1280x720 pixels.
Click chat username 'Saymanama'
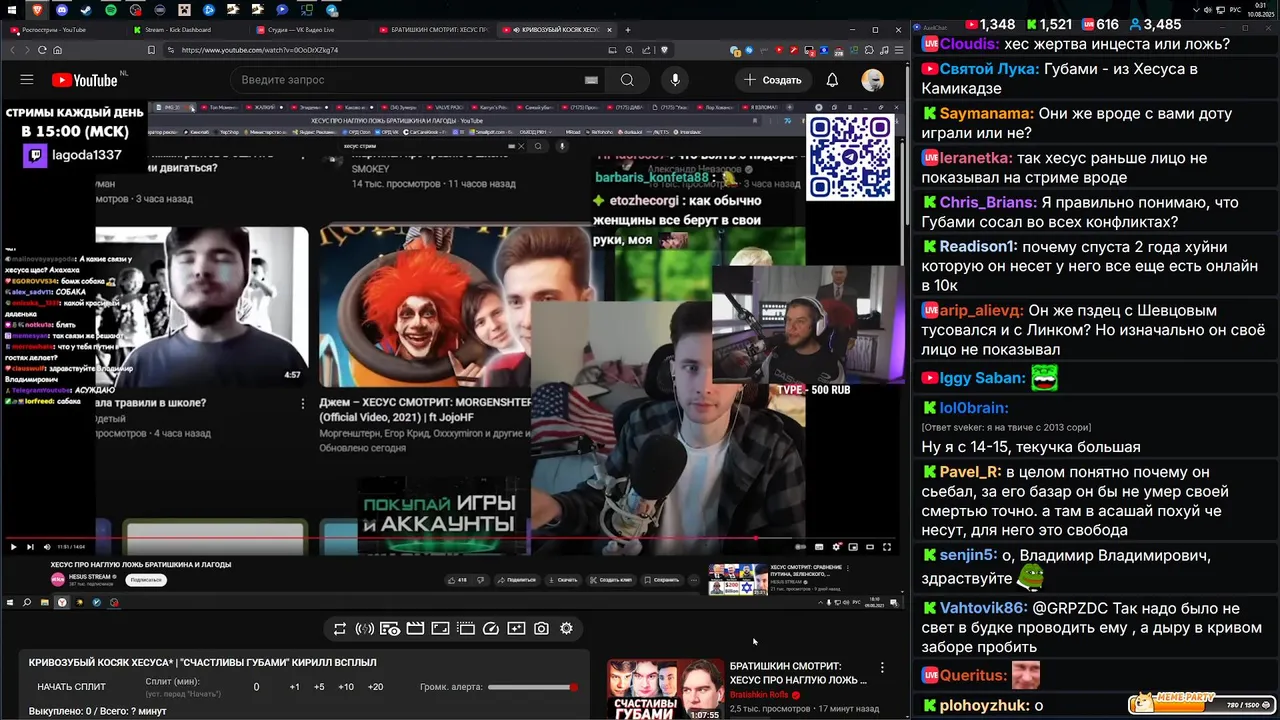(986, 114)
